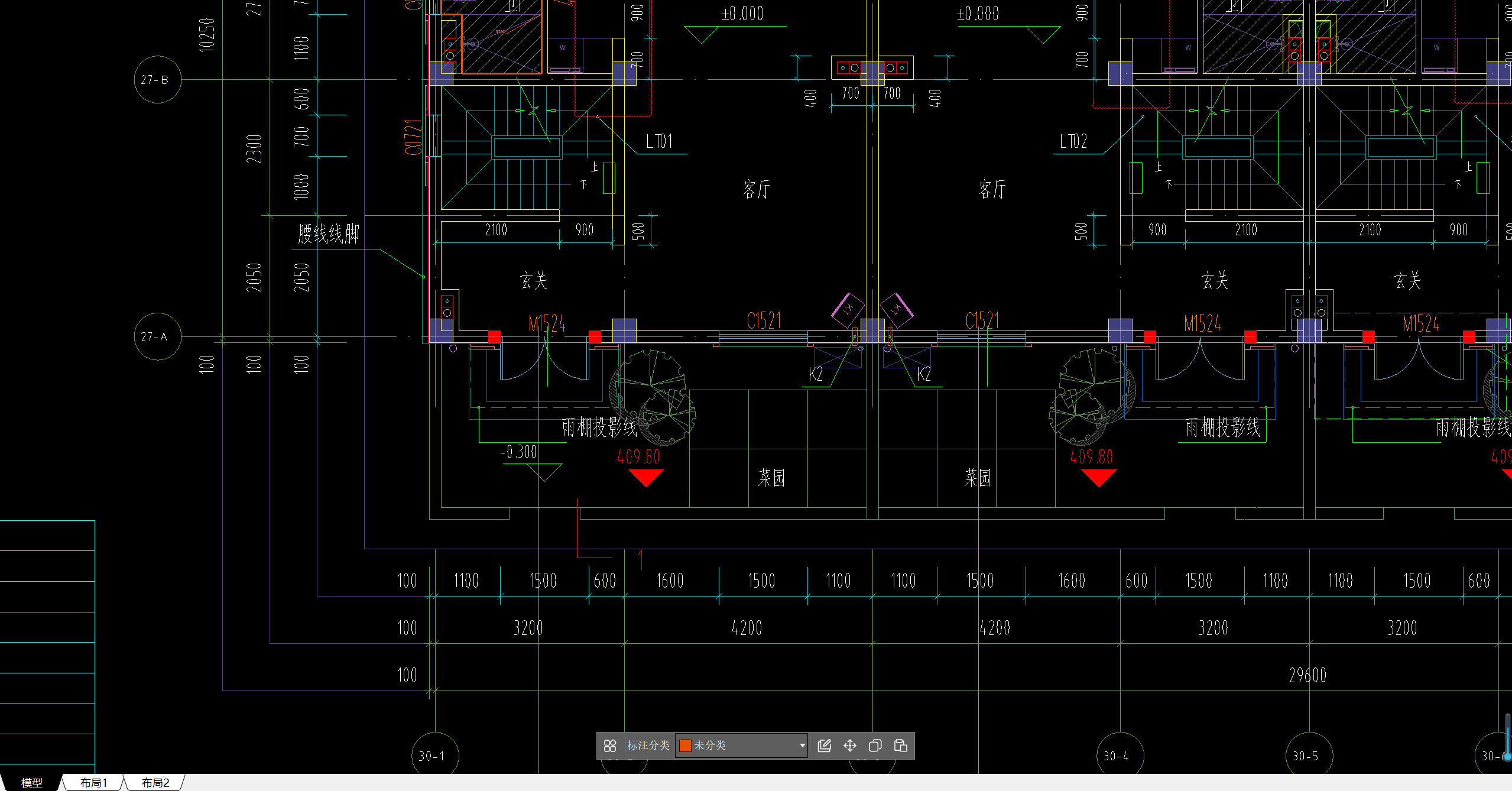Click the left M1524 door label
The height and width of the screenshot is (791, 1512).
[x=547, y=324]
